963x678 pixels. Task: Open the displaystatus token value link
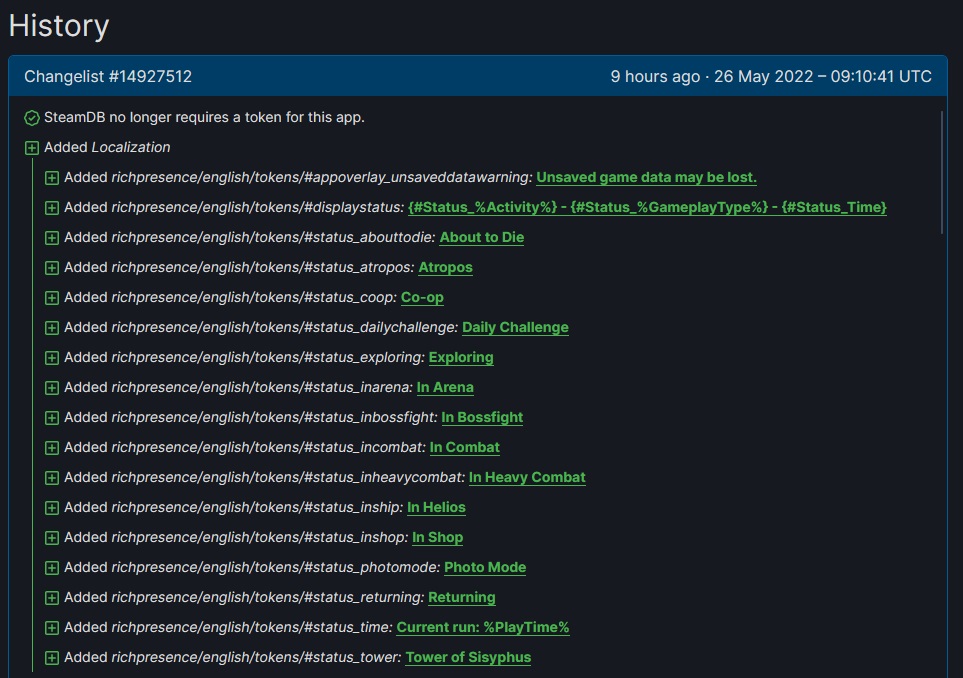point(647,208)
